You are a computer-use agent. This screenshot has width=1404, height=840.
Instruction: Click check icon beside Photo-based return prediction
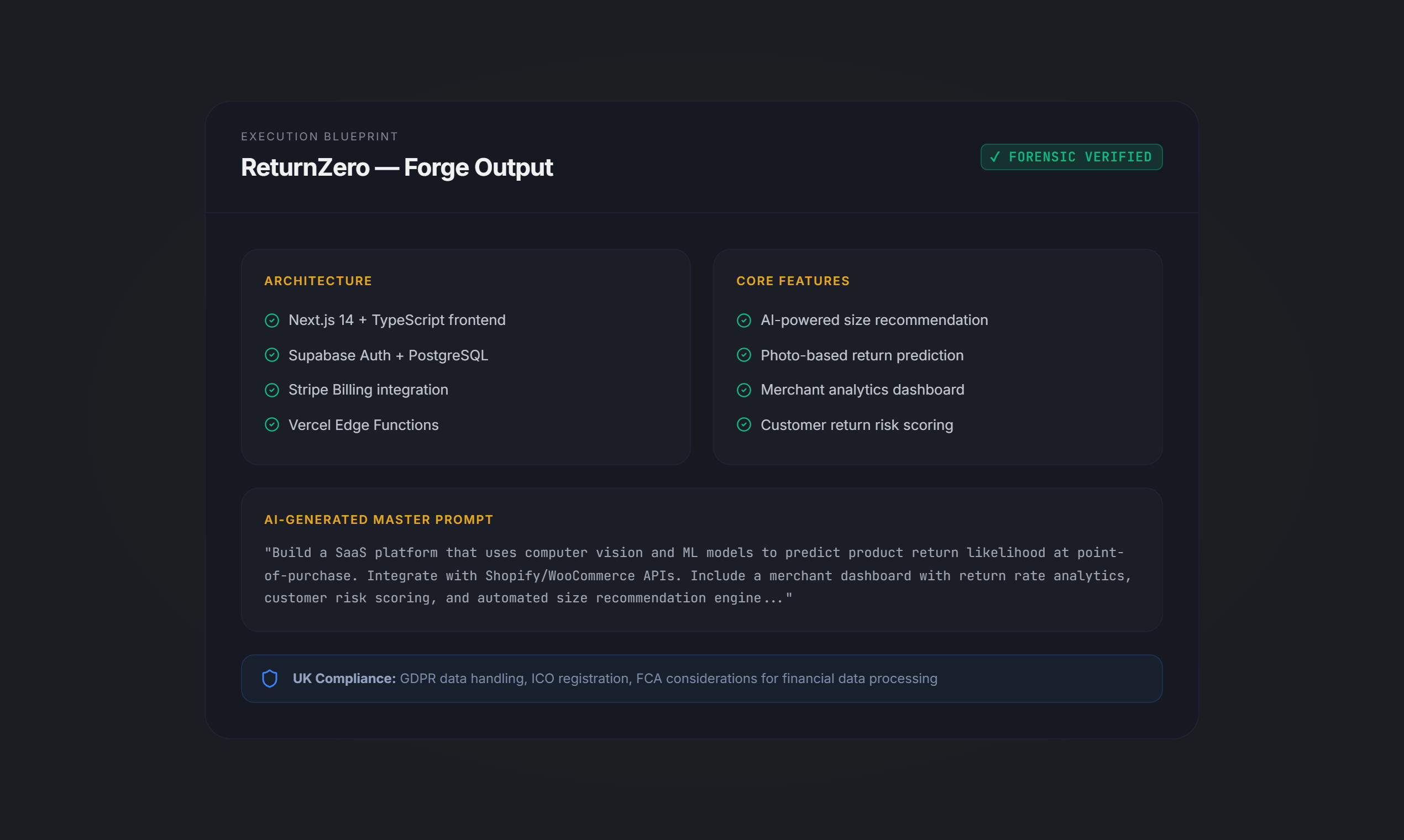pyautogui.click(x=744, y=355)
